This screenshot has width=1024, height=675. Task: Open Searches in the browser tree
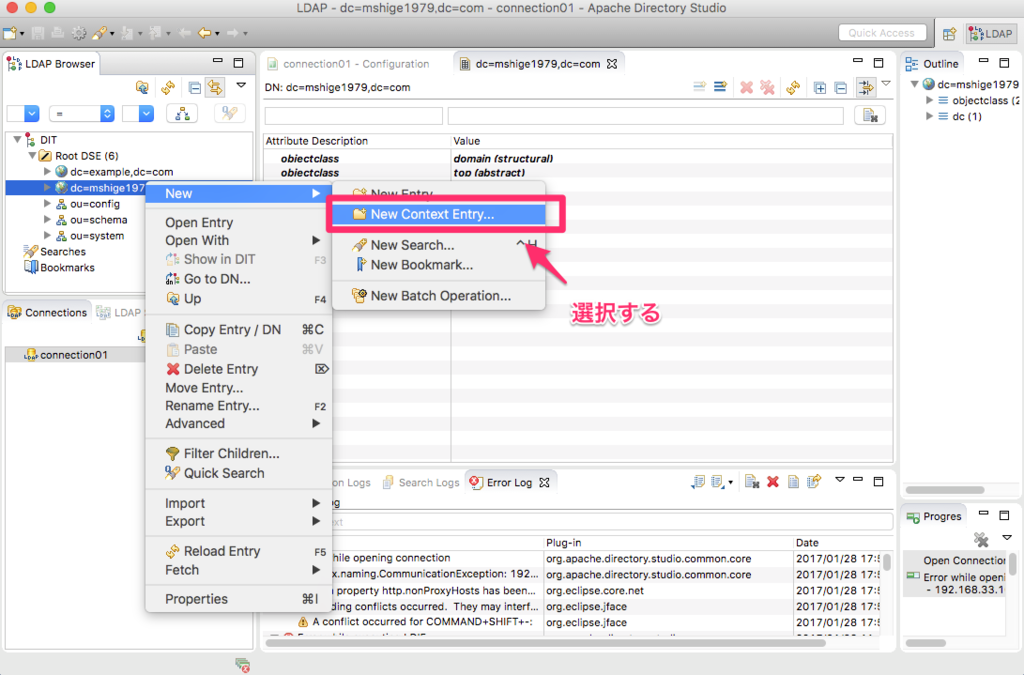(x=55, y=251)
